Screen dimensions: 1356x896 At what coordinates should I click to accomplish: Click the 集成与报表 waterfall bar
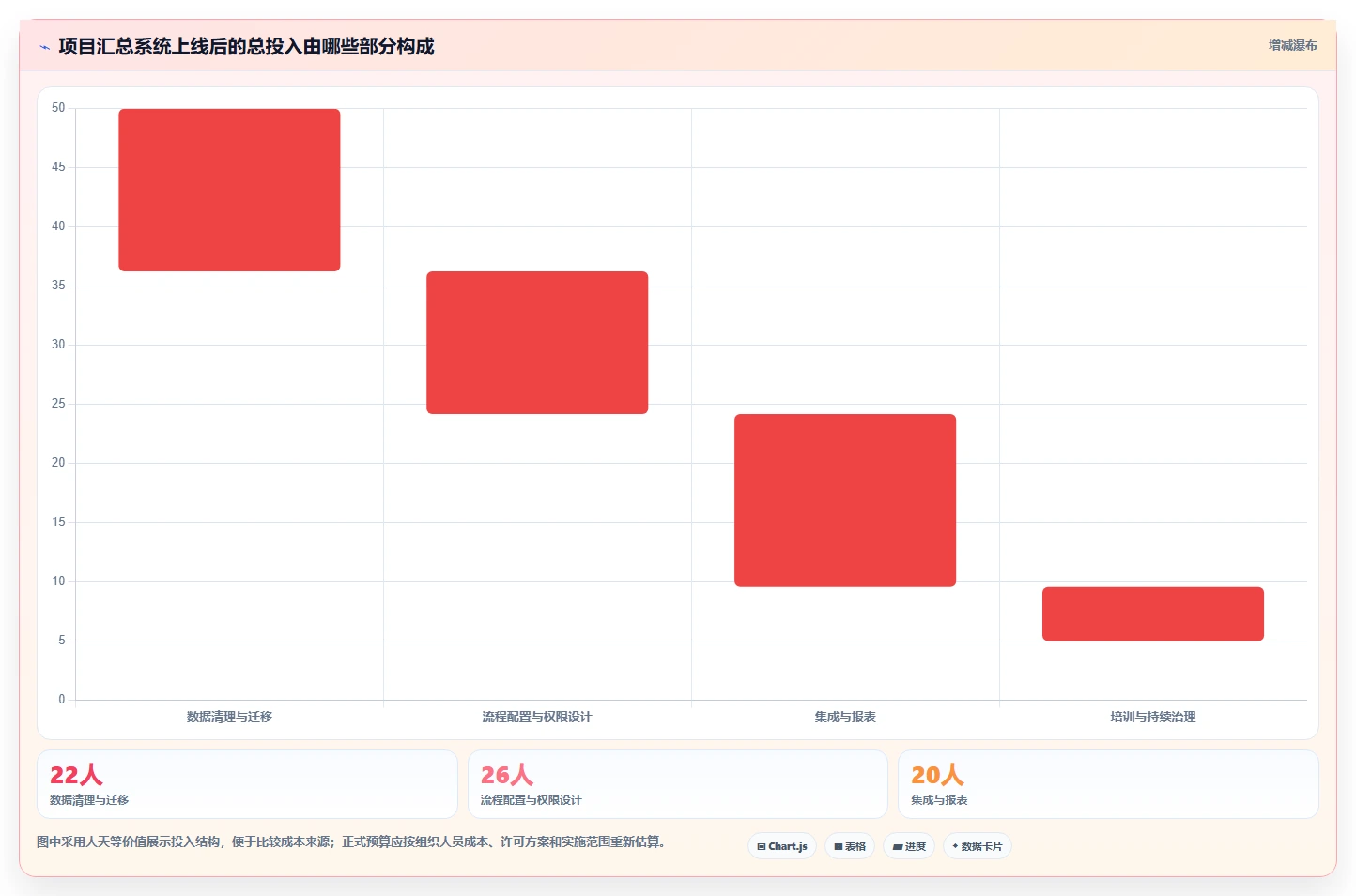(845, 501)
